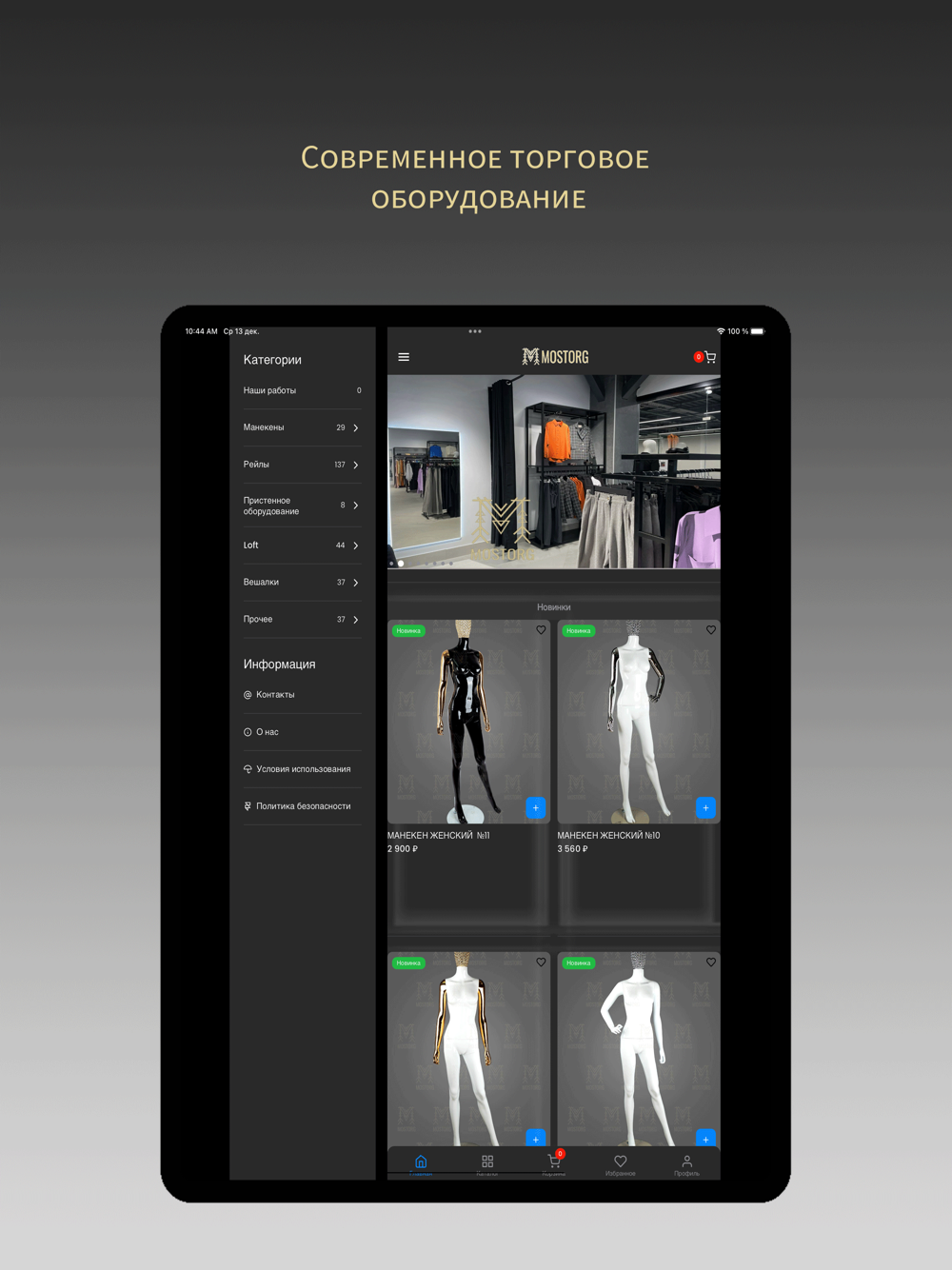Add gold-arm white mannequin to cart with plus
This screenshot has width=952, height=1270.
[536, 1138]
